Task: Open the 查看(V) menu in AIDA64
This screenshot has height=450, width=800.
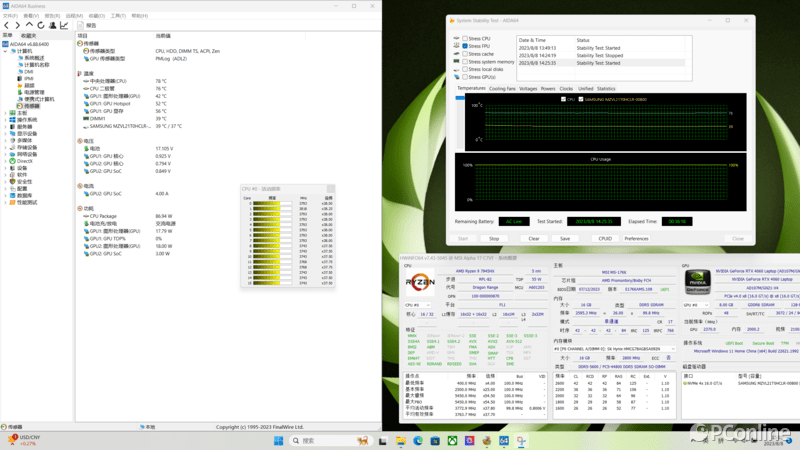Action: pyautogui.click(x=31, y=16)
